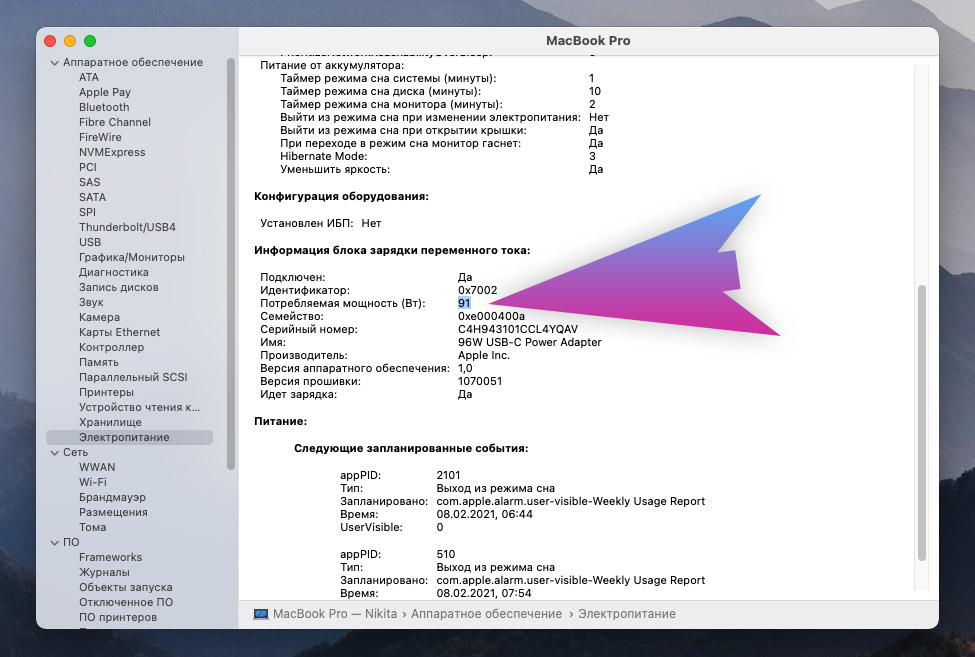This screenshot has width=975, height=657.
Task: Select Bluetooth in the sidebar
Action: coord(104,107)
